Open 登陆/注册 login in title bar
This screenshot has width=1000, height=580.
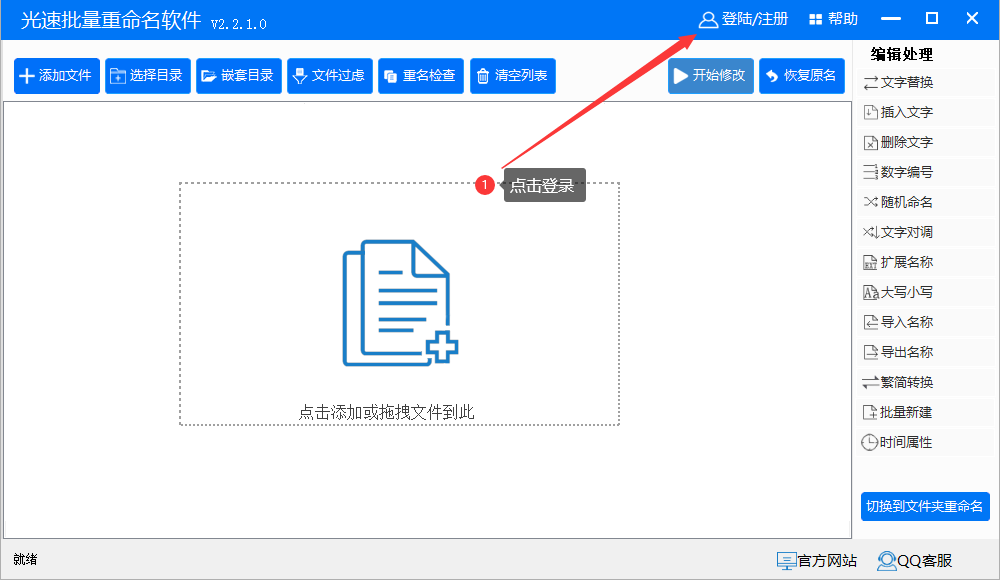[x=744, y=19]
